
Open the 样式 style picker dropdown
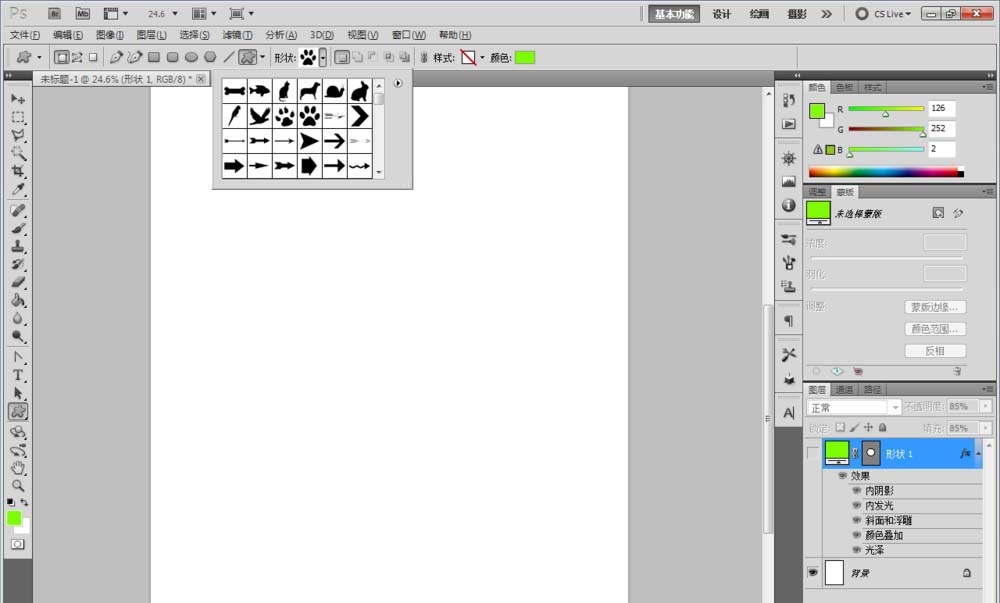coord(482,57)
